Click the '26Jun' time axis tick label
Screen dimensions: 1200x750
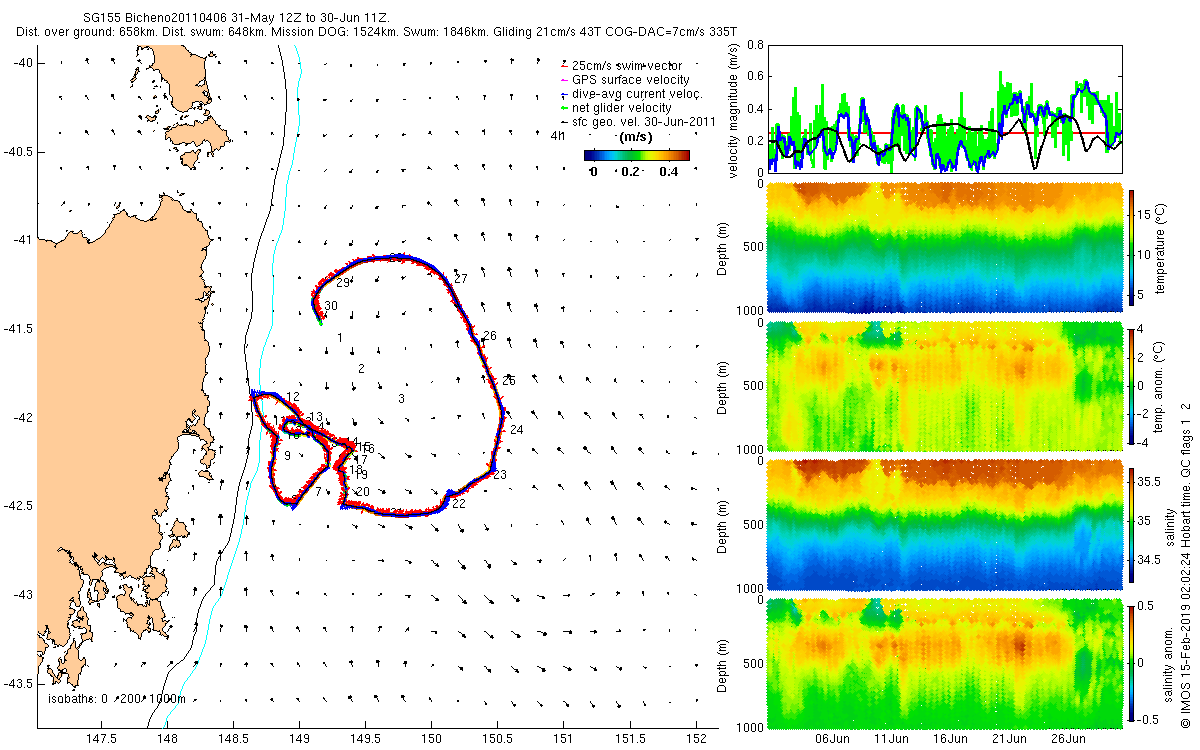[x=1069, y=739]
